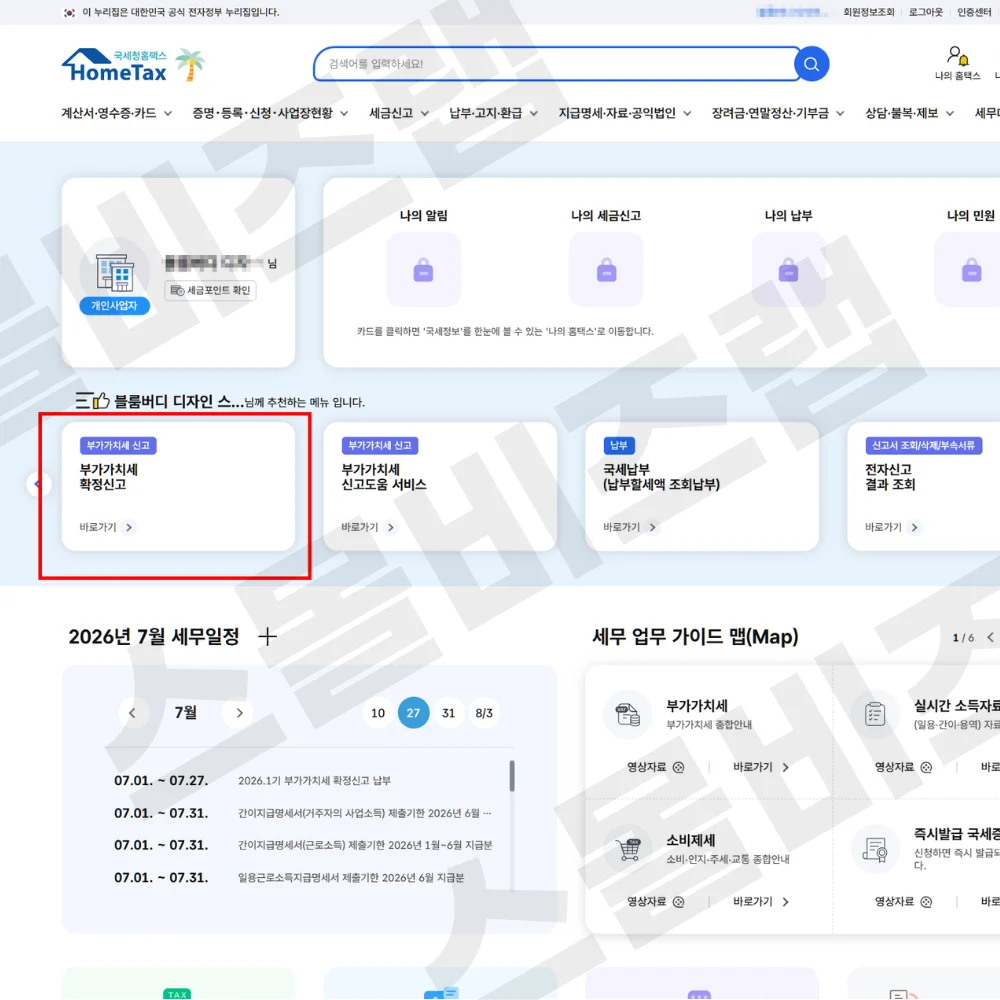Image resolution: width=1000 pixels, height=1000 pixels.
Task: Click the tax schedule list scrollbar
Action: (512, 776)
